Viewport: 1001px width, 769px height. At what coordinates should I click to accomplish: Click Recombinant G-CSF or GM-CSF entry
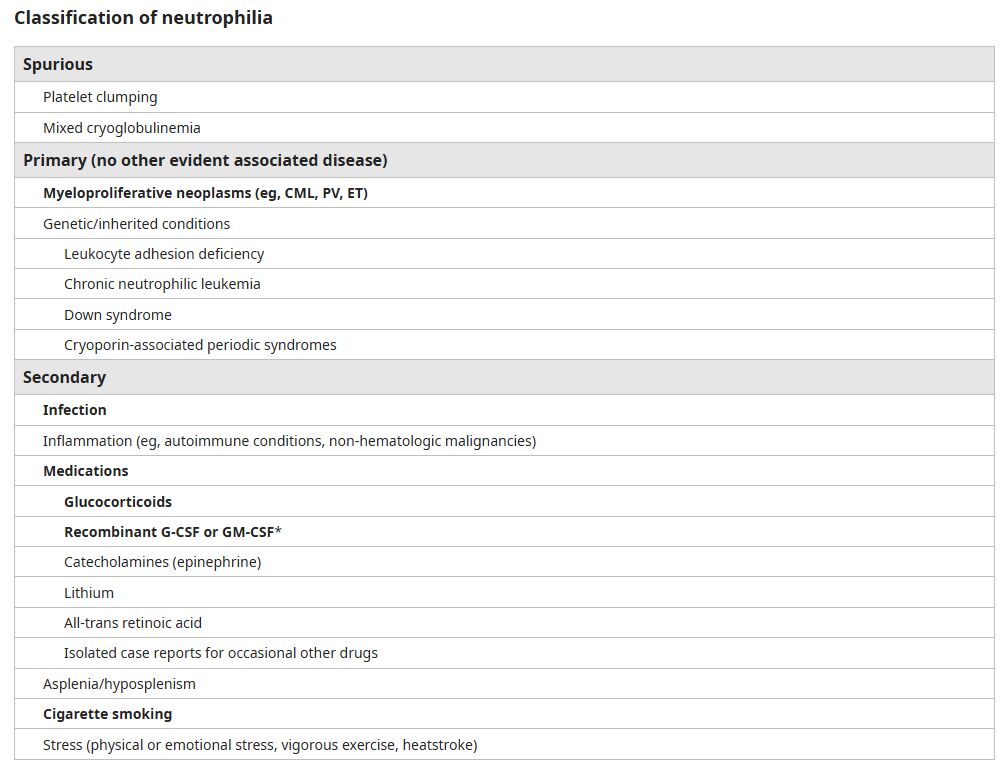[172, 532]
